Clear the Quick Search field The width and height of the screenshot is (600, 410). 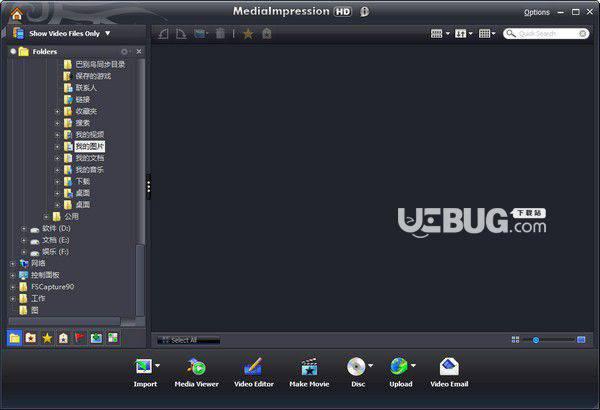[582, 34]
